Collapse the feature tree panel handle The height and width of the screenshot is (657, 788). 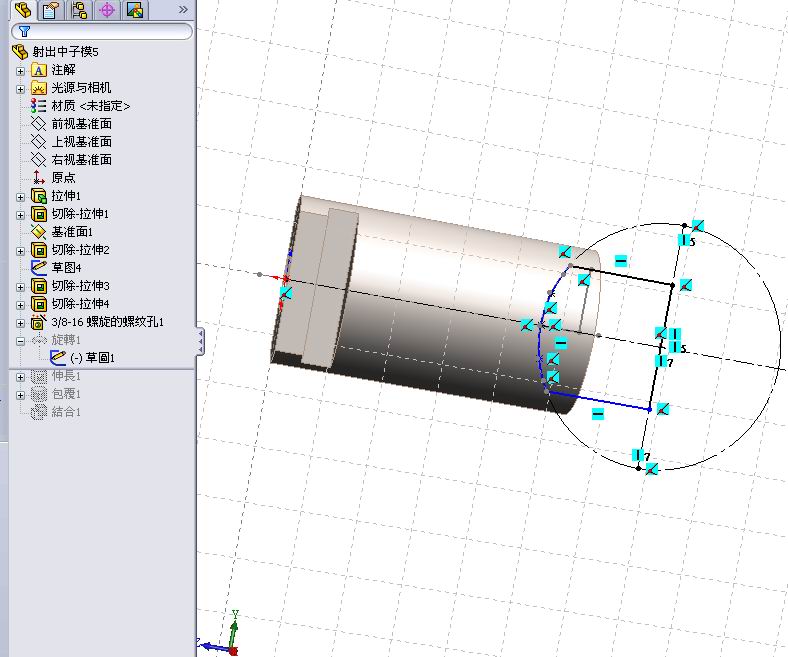point(200,341)
